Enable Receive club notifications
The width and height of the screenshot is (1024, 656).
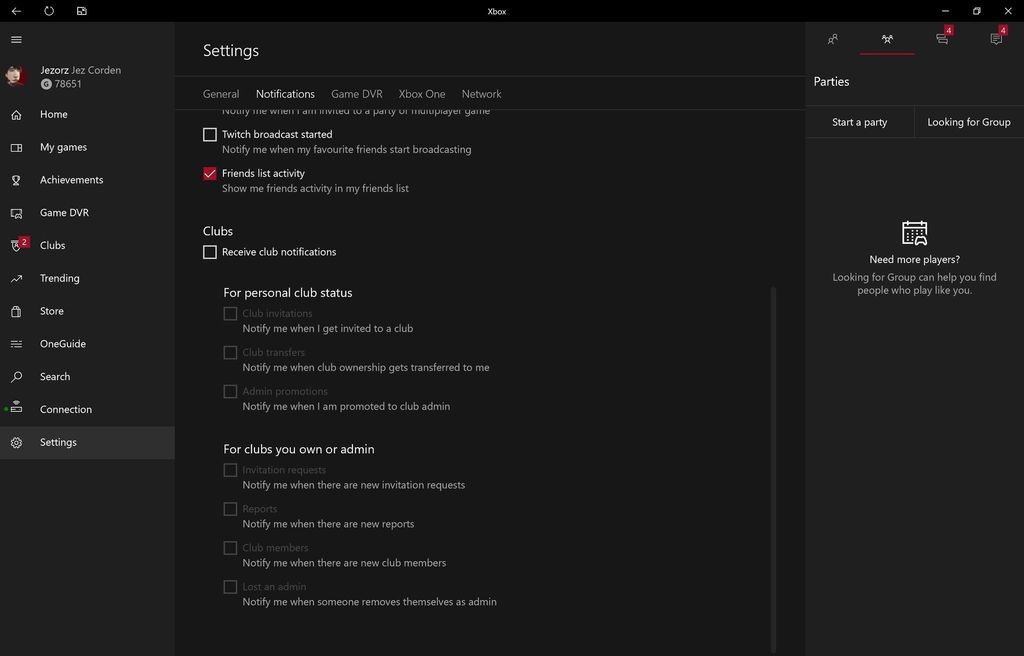tap(210, 252)
